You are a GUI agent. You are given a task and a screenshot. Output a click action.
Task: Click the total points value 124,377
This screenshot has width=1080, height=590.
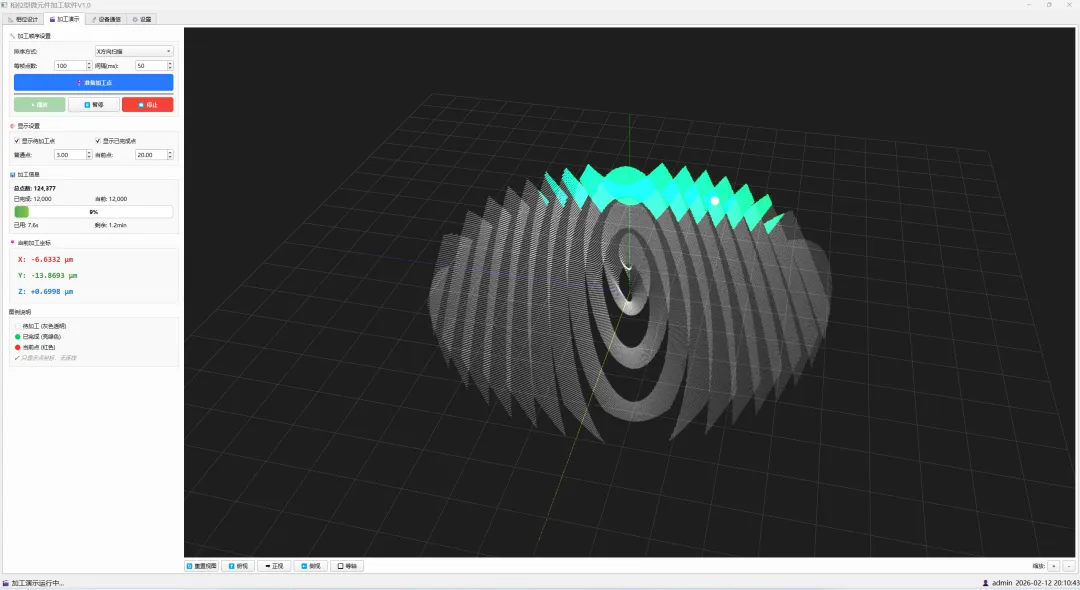click(45, 189)
